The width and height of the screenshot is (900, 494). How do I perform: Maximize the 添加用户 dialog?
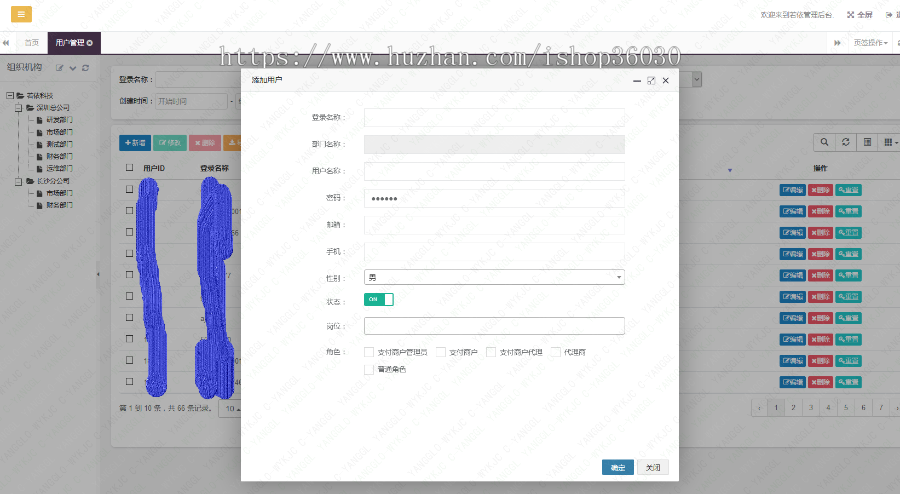tap(651, 80)
